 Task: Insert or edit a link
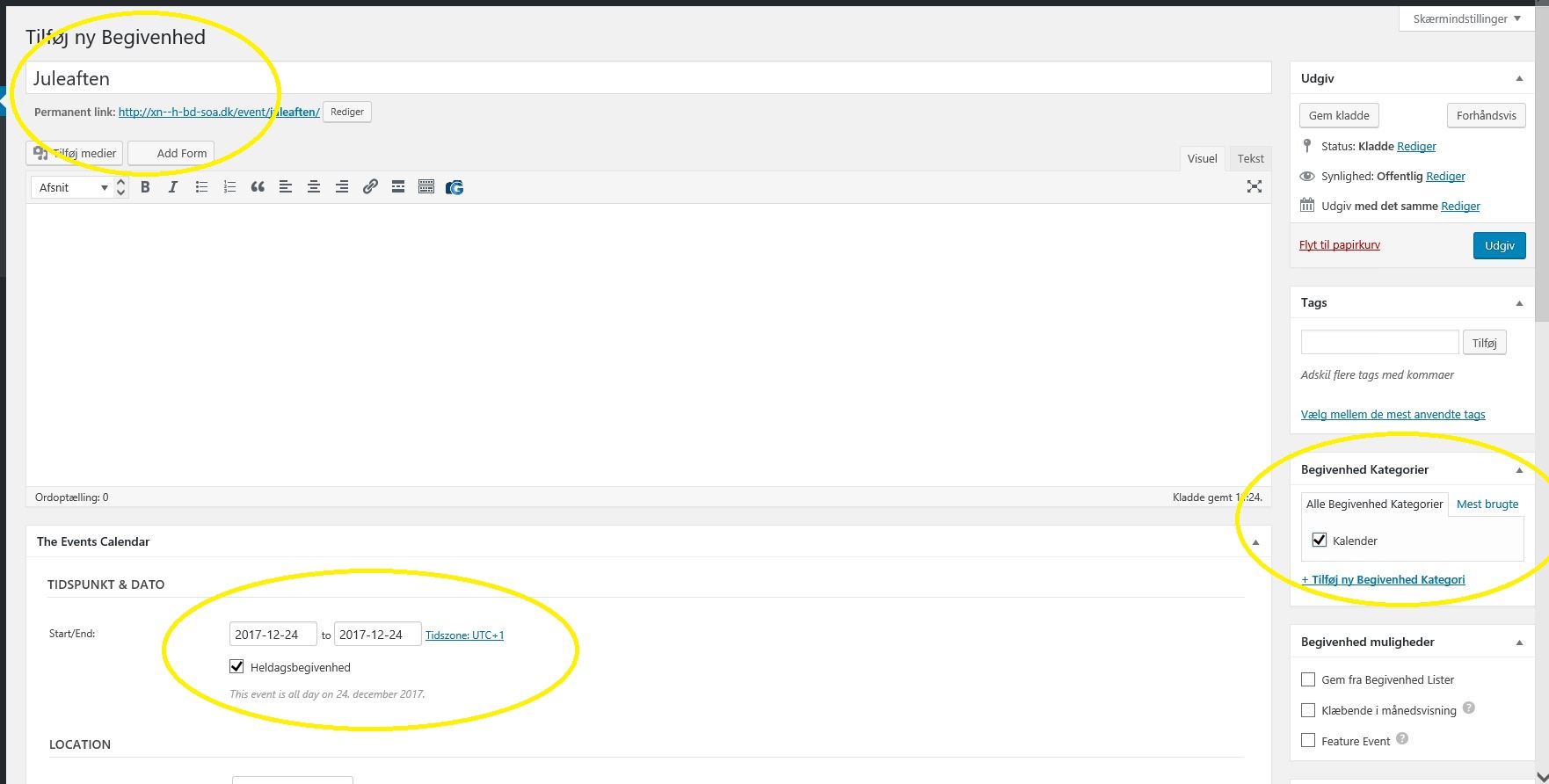click(370, 187)
